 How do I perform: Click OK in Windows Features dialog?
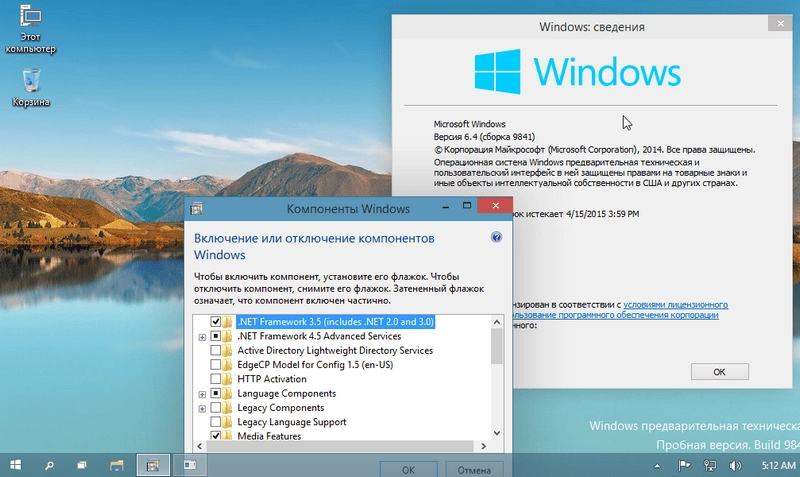click(408, 469)
